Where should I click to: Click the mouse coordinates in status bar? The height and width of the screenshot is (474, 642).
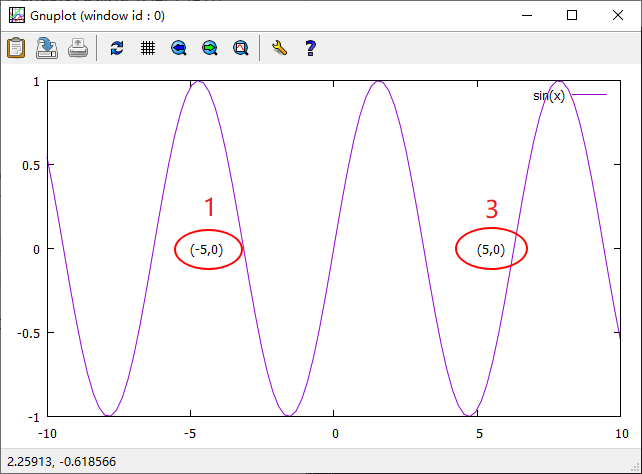click(x=61, y=462)
